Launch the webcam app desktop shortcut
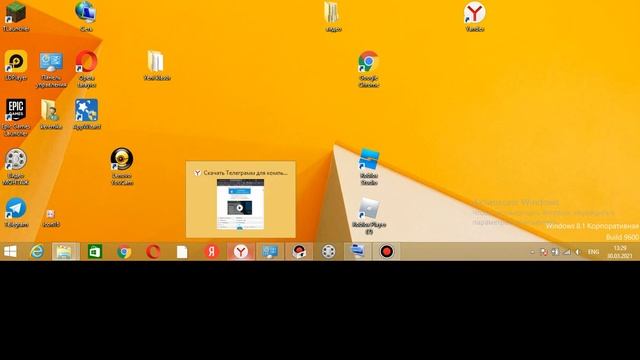The image size is (640, 360). (122, 167)
